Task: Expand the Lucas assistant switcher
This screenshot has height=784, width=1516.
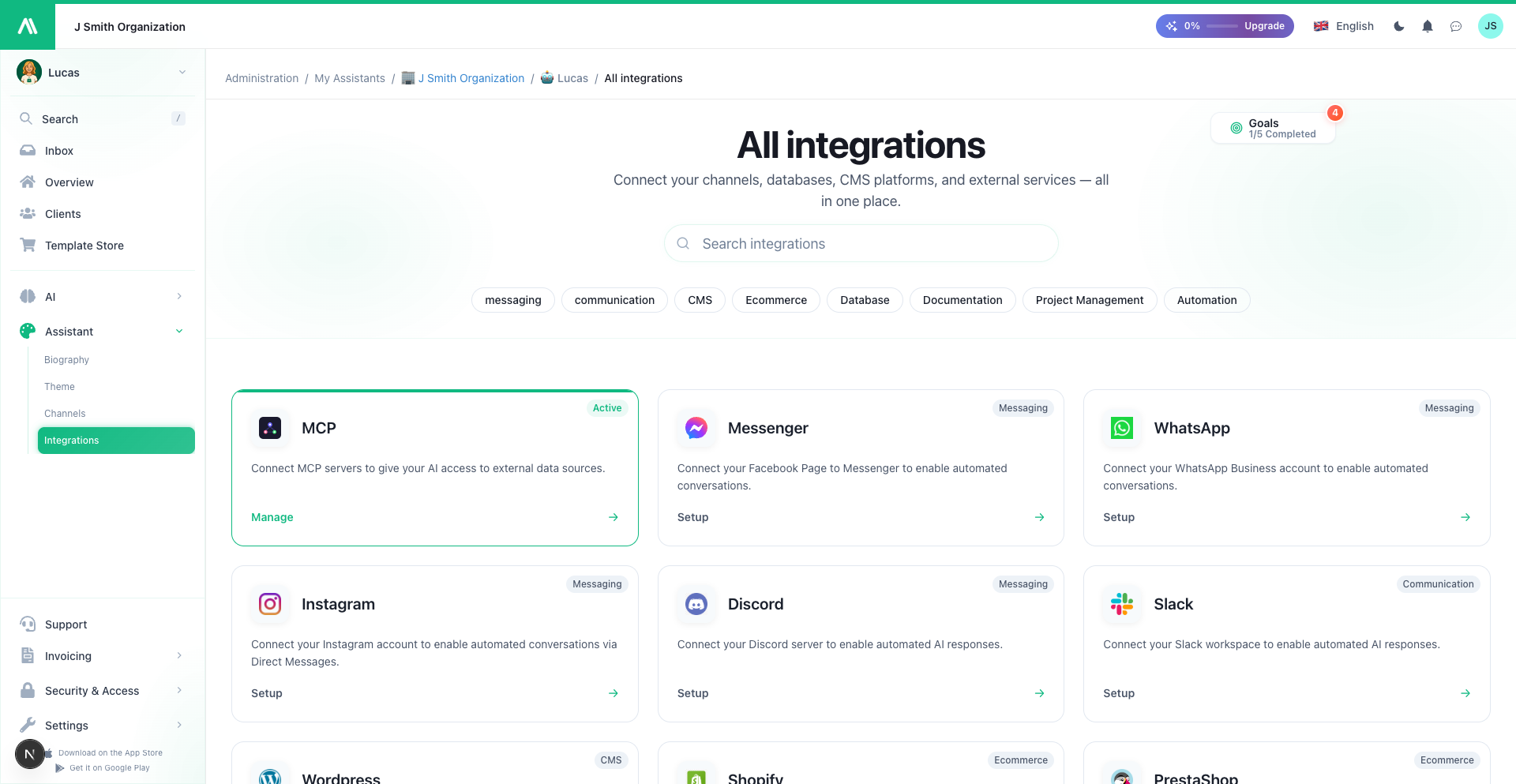Action: tap(103, 72)
